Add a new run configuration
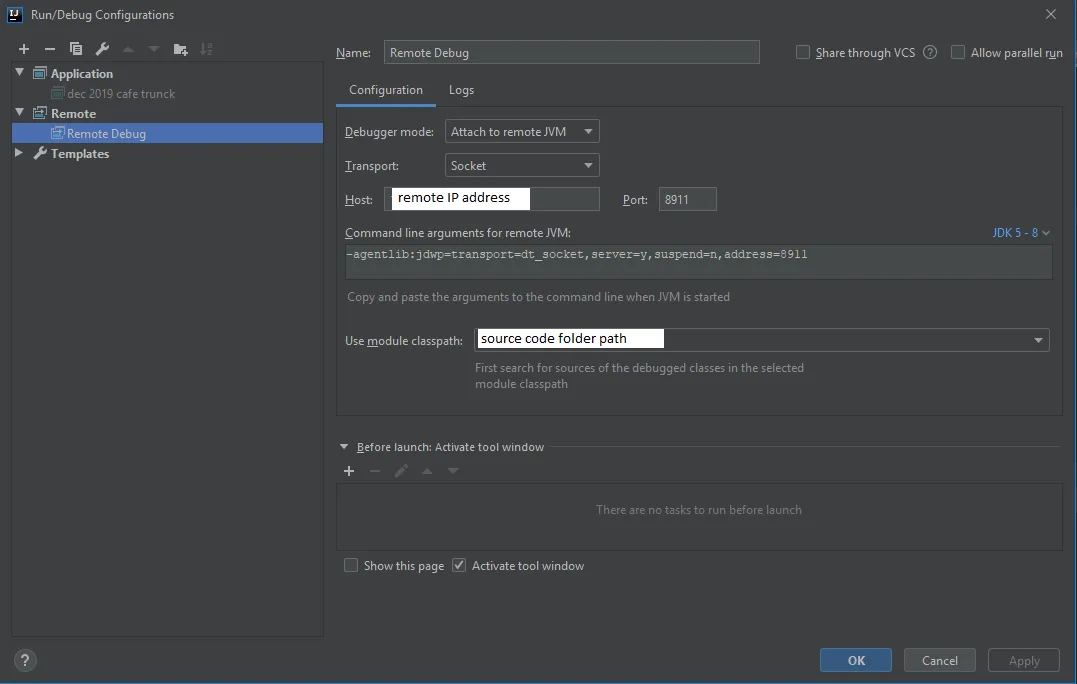 click(x=24, y=49)
